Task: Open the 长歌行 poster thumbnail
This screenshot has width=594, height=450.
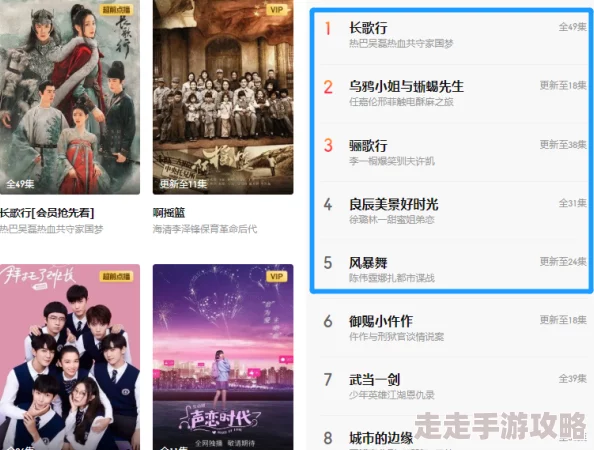Action: tap(70, 97)
